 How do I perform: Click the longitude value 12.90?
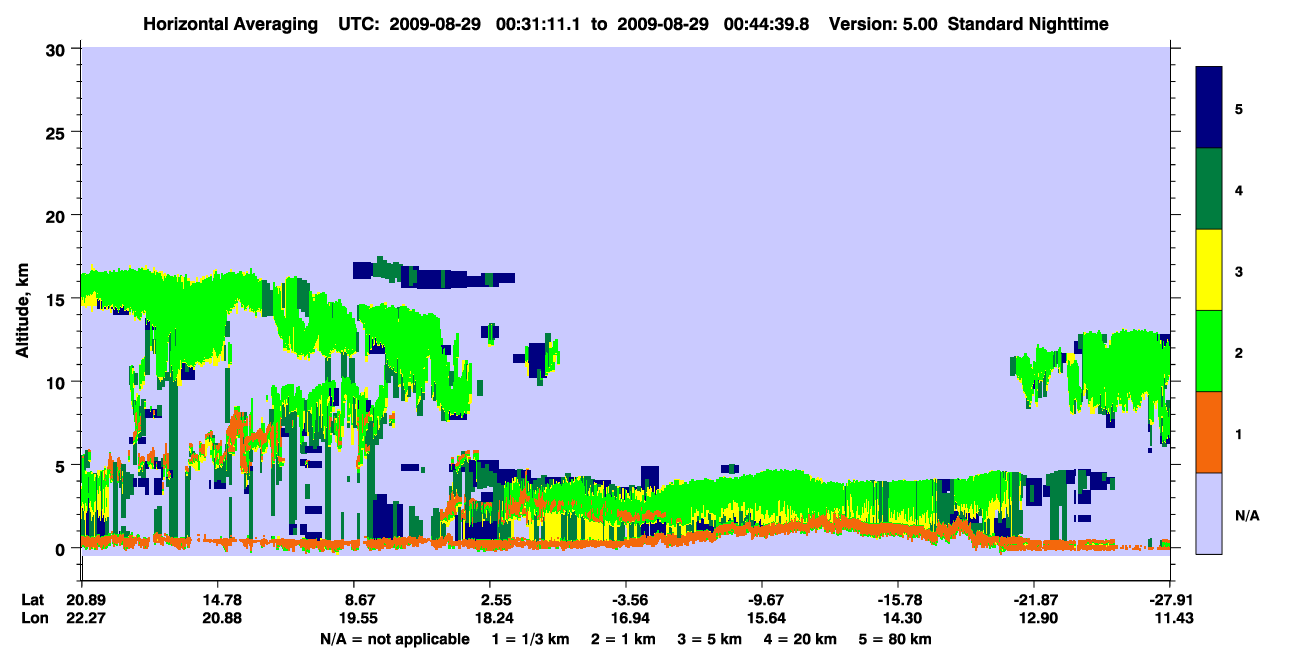1039,618
